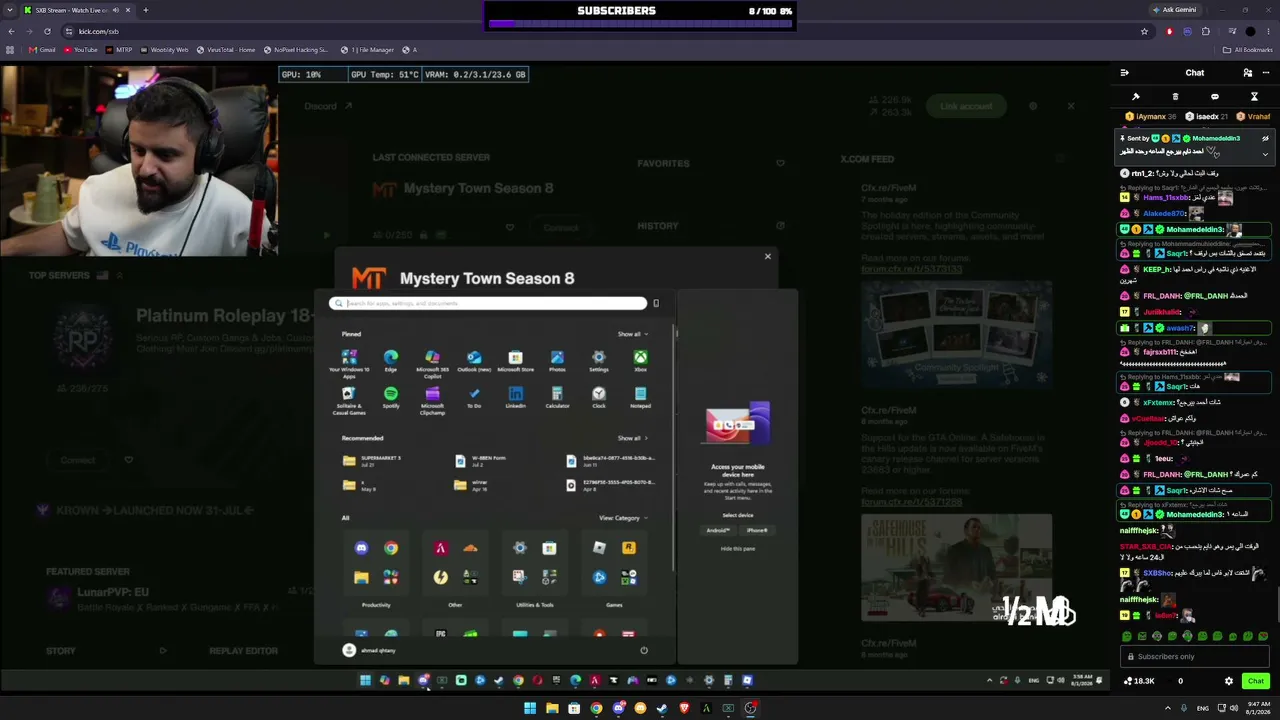Click Link account button in stream
The width and height of the screenshot is (1280, 720).
[x=966, y=106]
